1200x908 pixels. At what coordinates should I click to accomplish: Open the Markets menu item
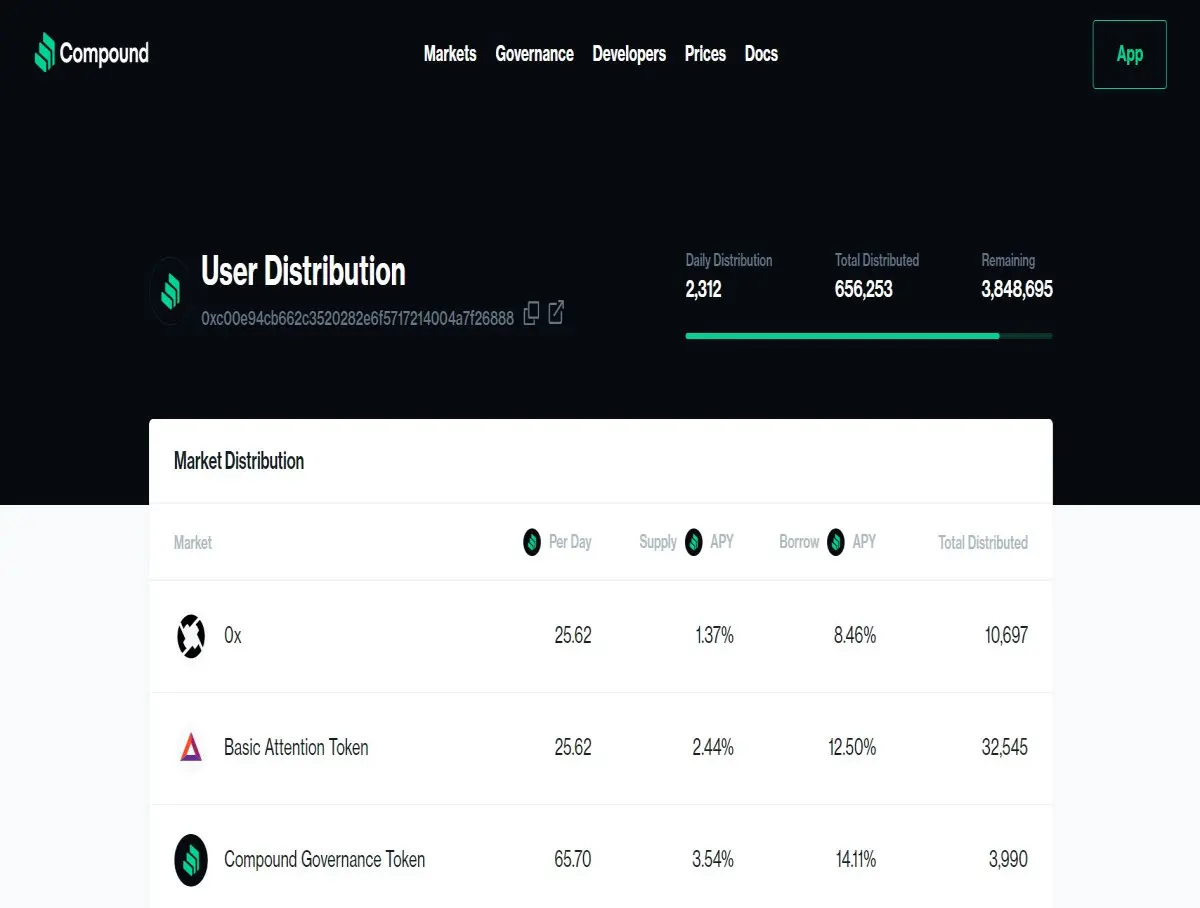(450, 54)
